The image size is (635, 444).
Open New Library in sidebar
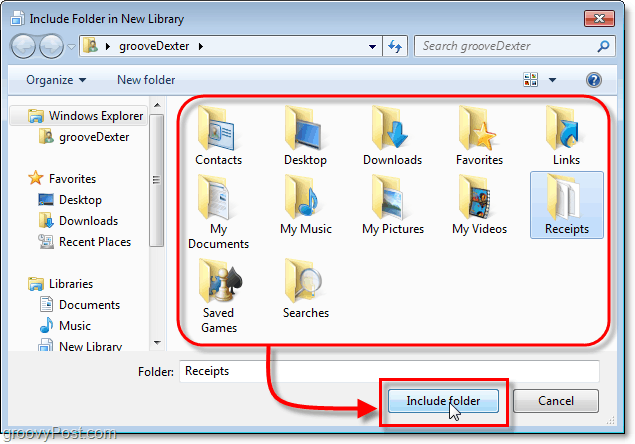coord(80,346)
